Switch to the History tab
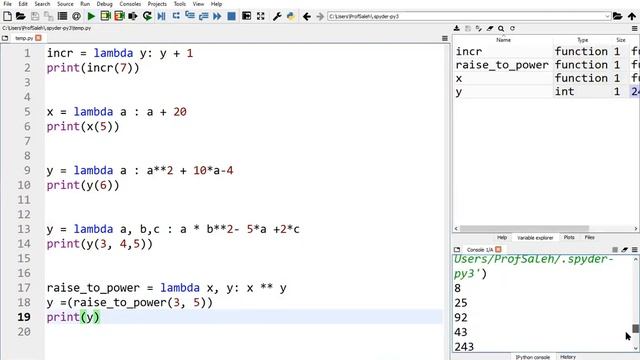Image resolution: width=640 pixels, height=360 pixels. click(568, 357)
